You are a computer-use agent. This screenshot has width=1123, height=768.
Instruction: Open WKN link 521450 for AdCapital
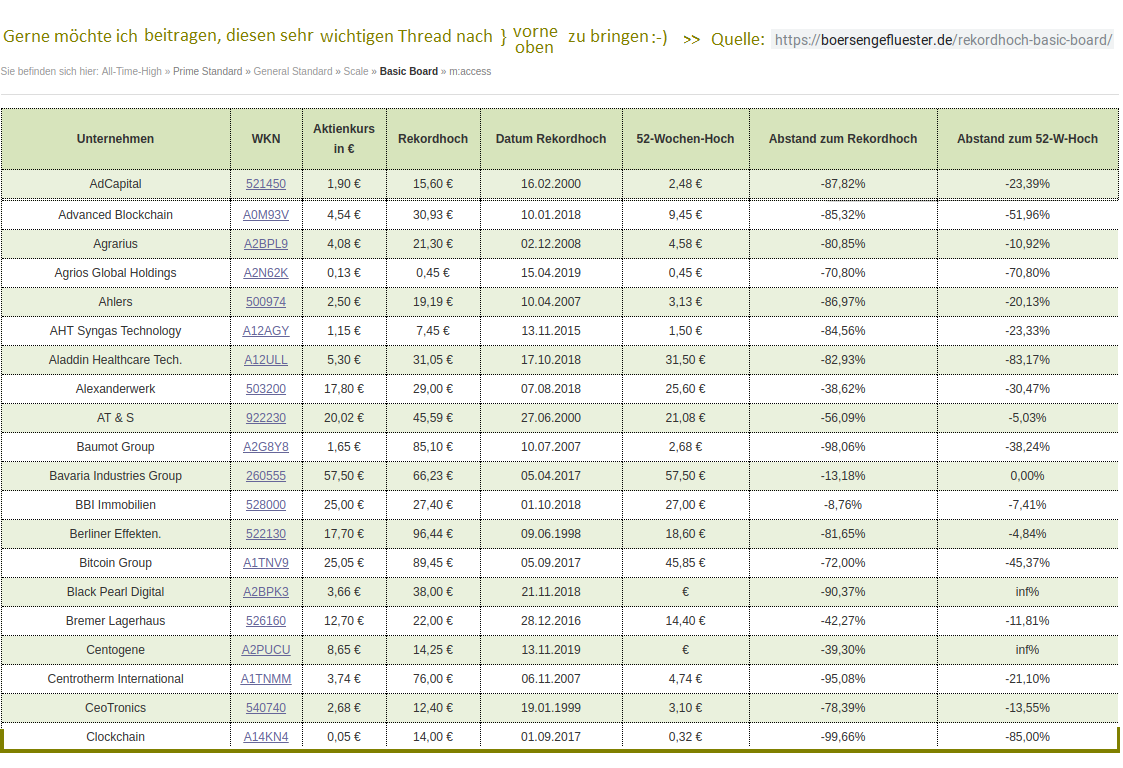266,184
